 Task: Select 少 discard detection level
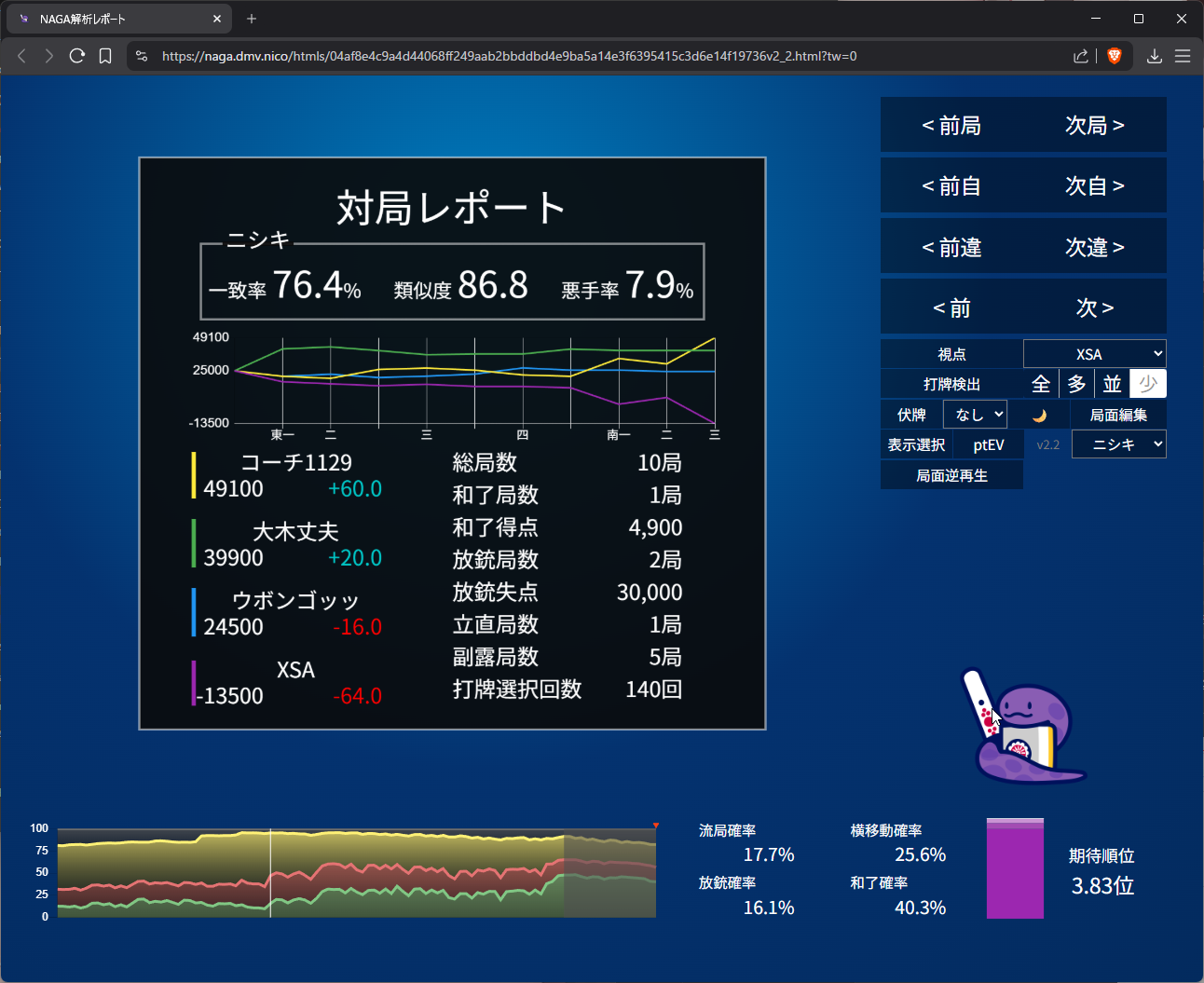(1147, 384)
